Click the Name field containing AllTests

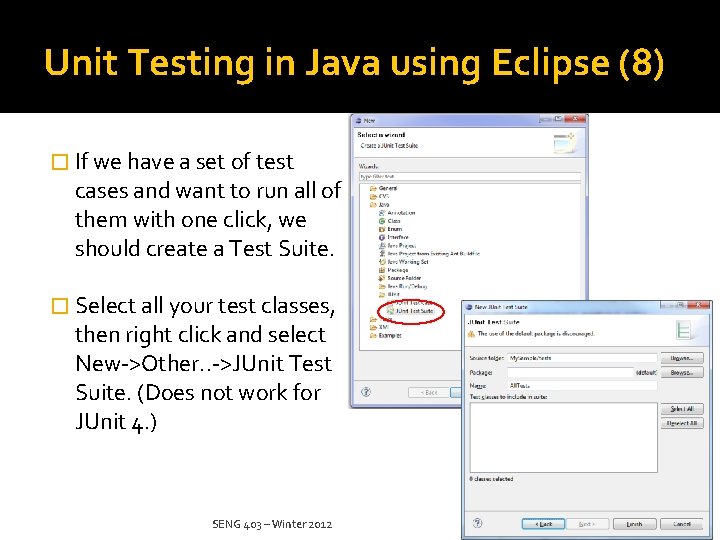coord(582,386)
